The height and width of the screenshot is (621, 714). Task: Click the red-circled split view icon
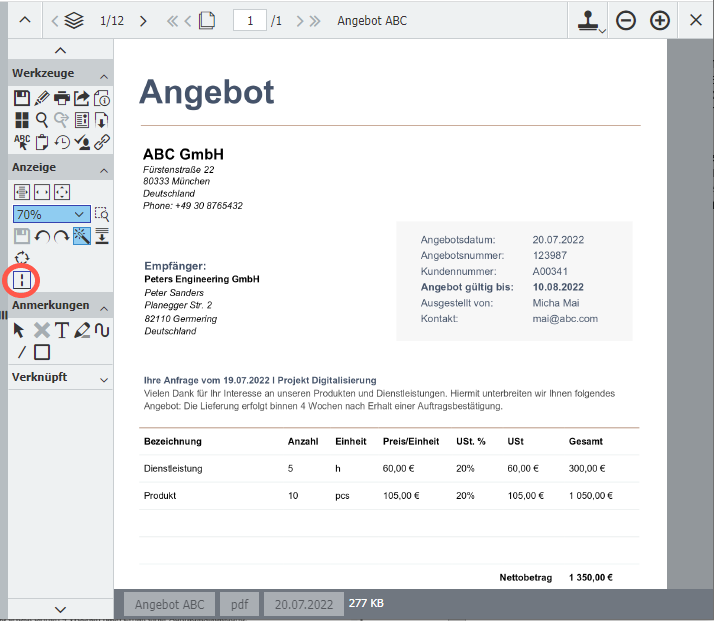point(22,279)
